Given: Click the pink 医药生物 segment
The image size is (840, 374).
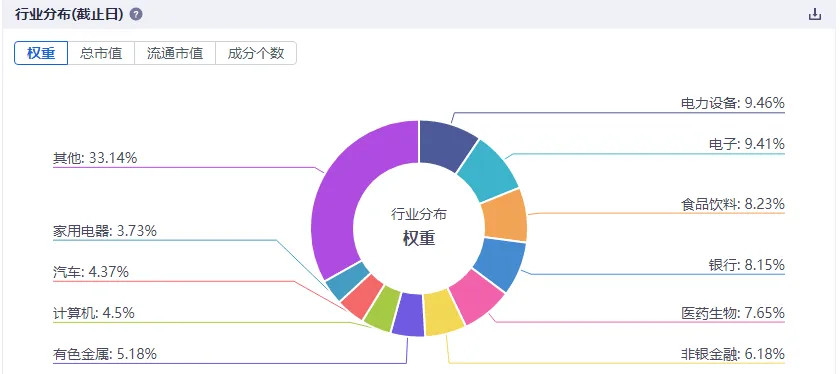Looking at the screenshot, I should (x=476, y=296).
